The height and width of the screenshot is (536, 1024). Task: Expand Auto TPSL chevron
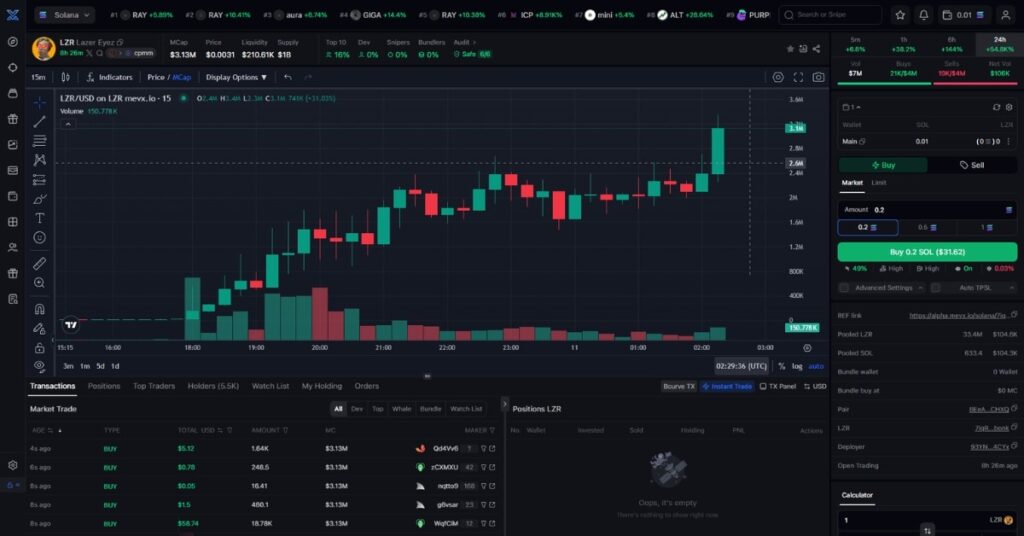[1012, 288]
